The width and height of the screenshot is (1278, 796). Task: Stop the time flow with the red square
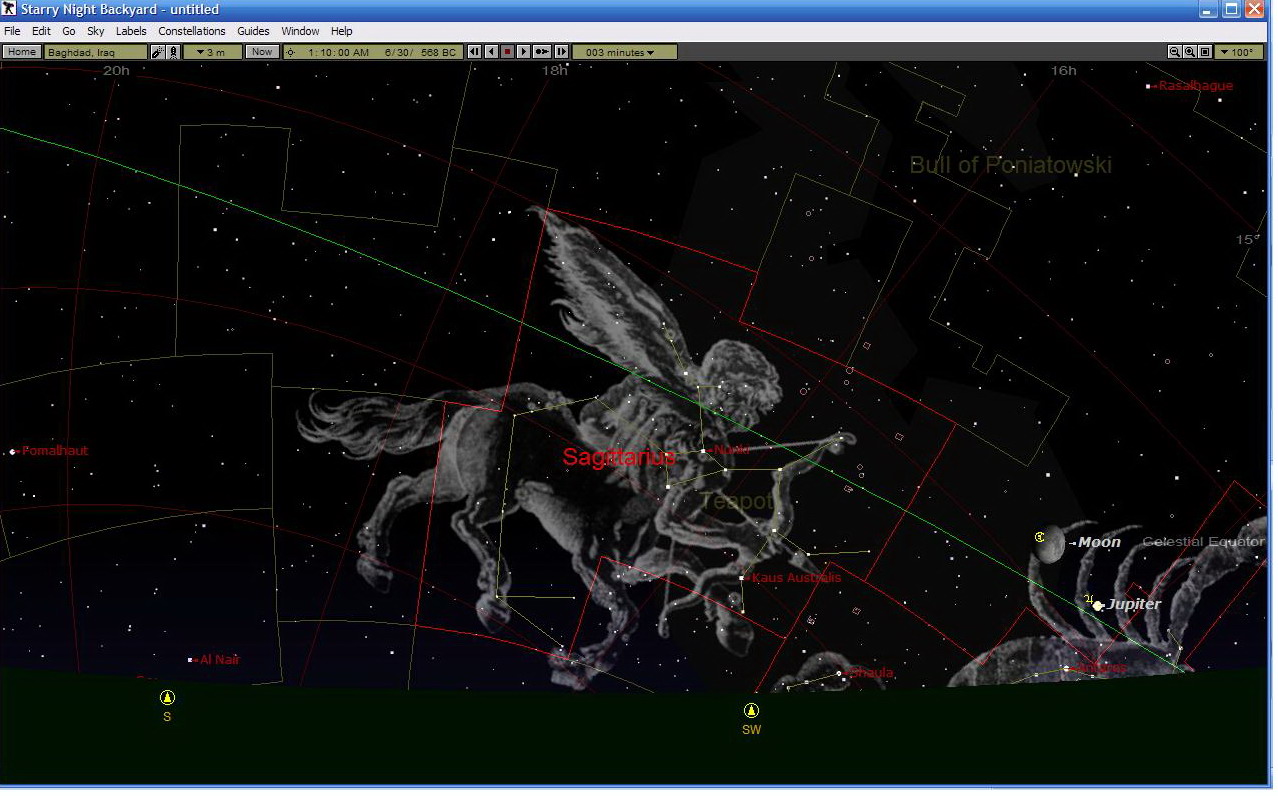pos(507,52)
